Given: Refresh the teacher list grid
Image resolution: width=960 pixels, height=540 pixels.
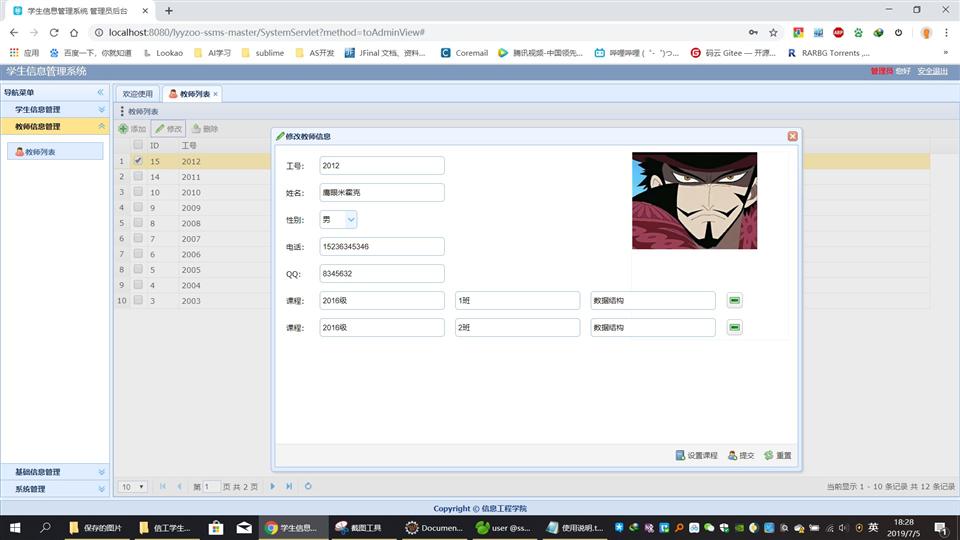Looking at the screenshot, I should click(x=308, y=486).
